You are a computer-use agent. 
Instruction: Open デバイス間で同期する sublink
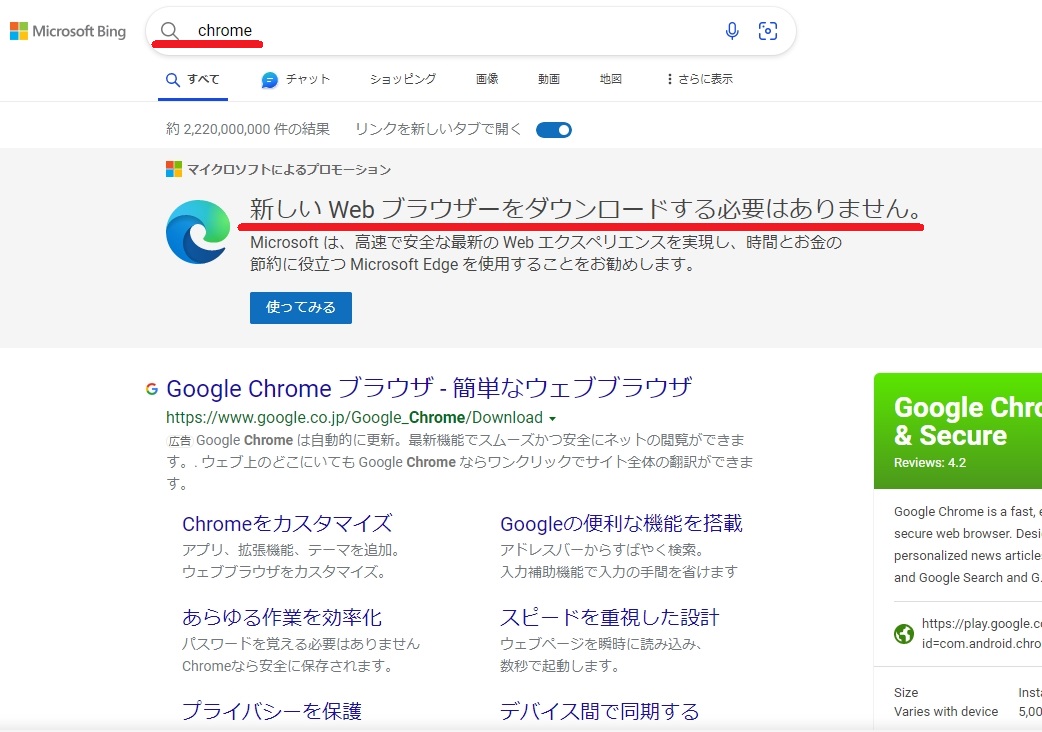tap(599, 711)
